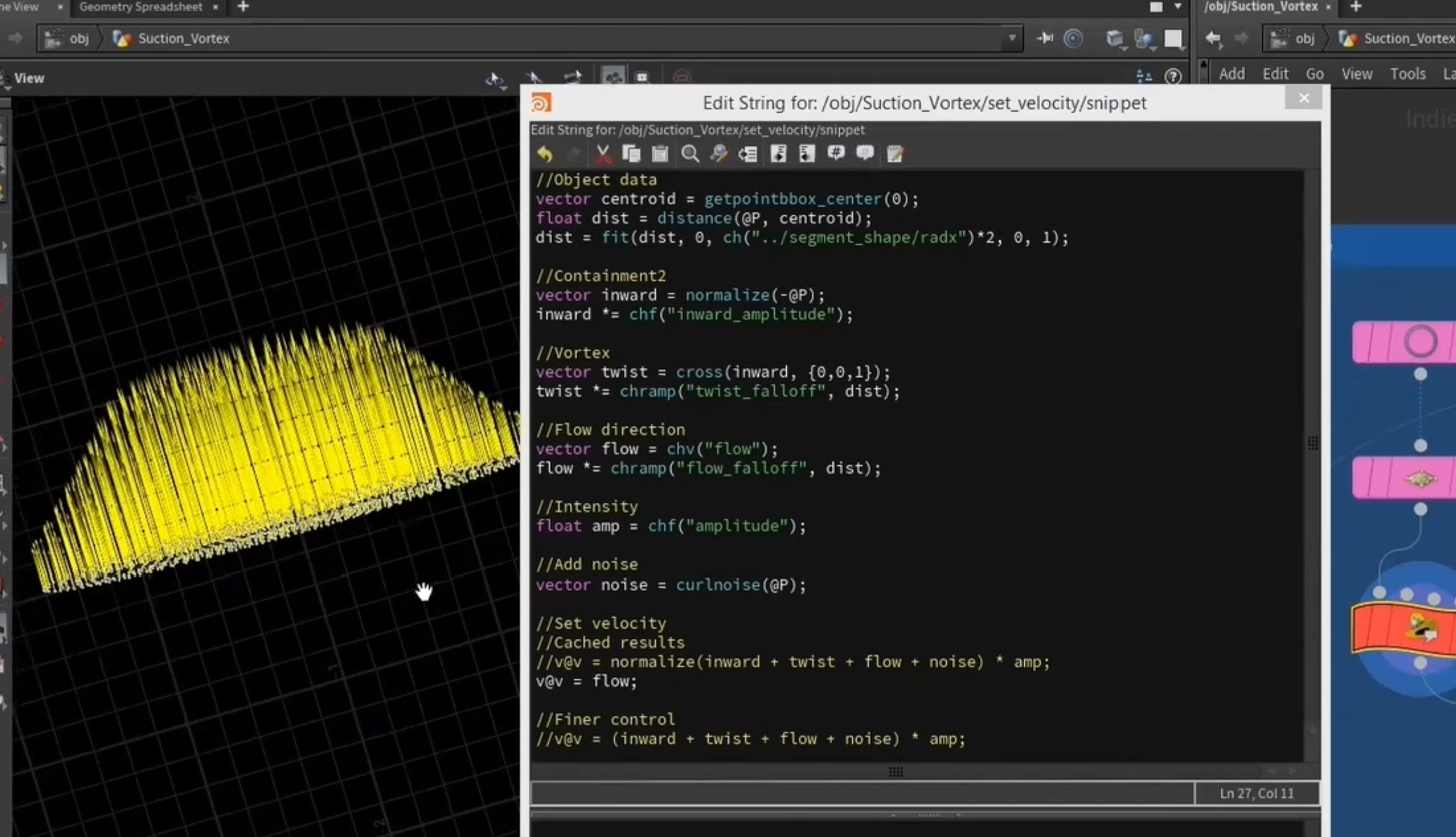Toggle the highlighted particle display mode button
1456x837 pixels.
click(613, 77)
